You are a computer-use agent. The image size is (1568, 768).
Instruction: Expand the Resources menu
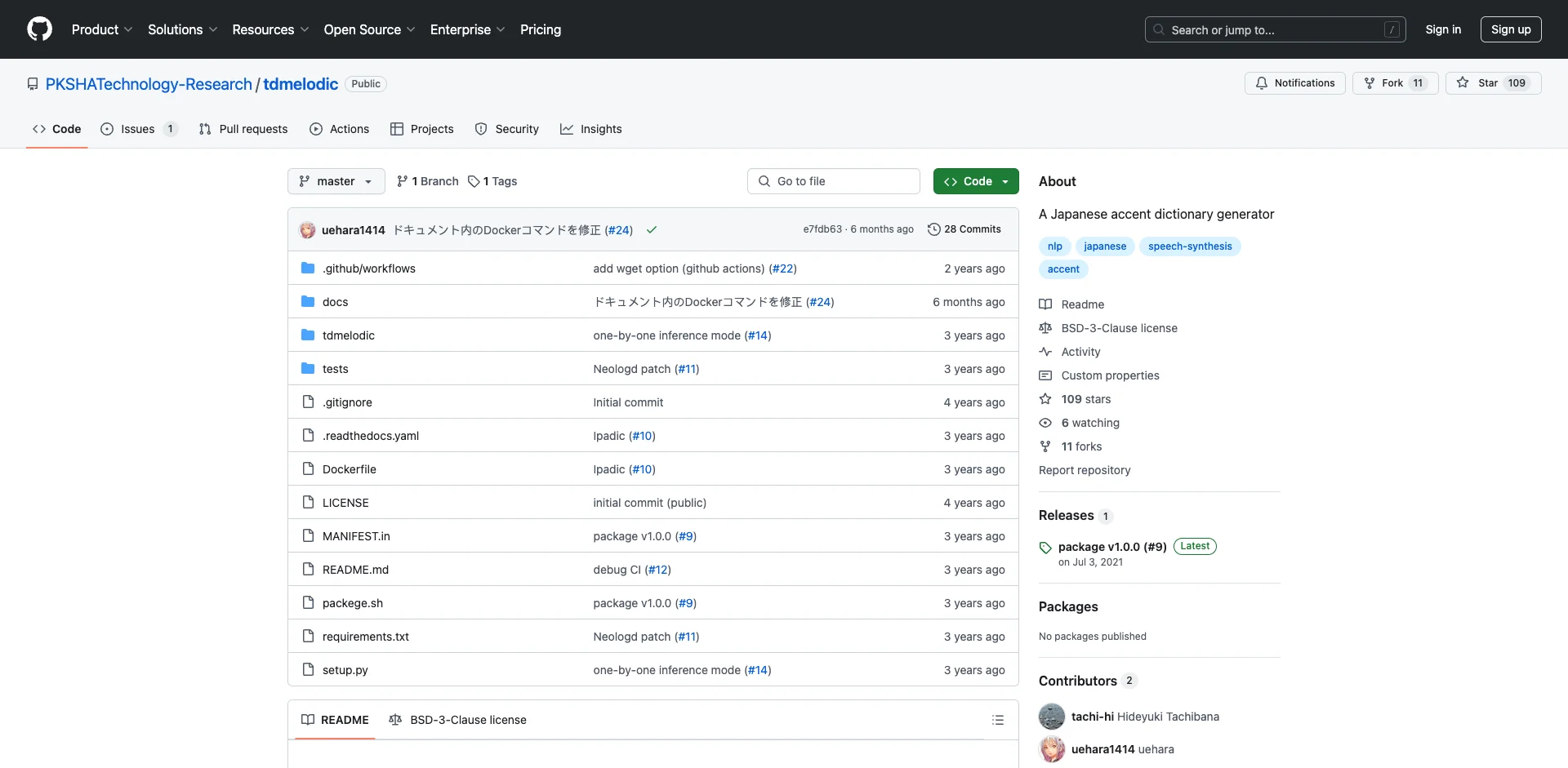click(x=270, y=29)
